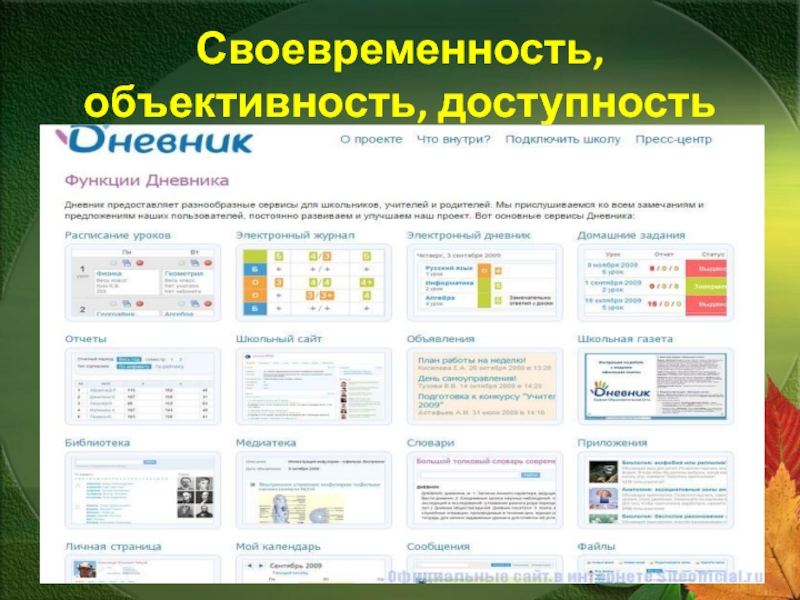Click the Электронный дневник heading link
Image resolution: width=800 pixels, height=600 pixels.
point(468,235)
